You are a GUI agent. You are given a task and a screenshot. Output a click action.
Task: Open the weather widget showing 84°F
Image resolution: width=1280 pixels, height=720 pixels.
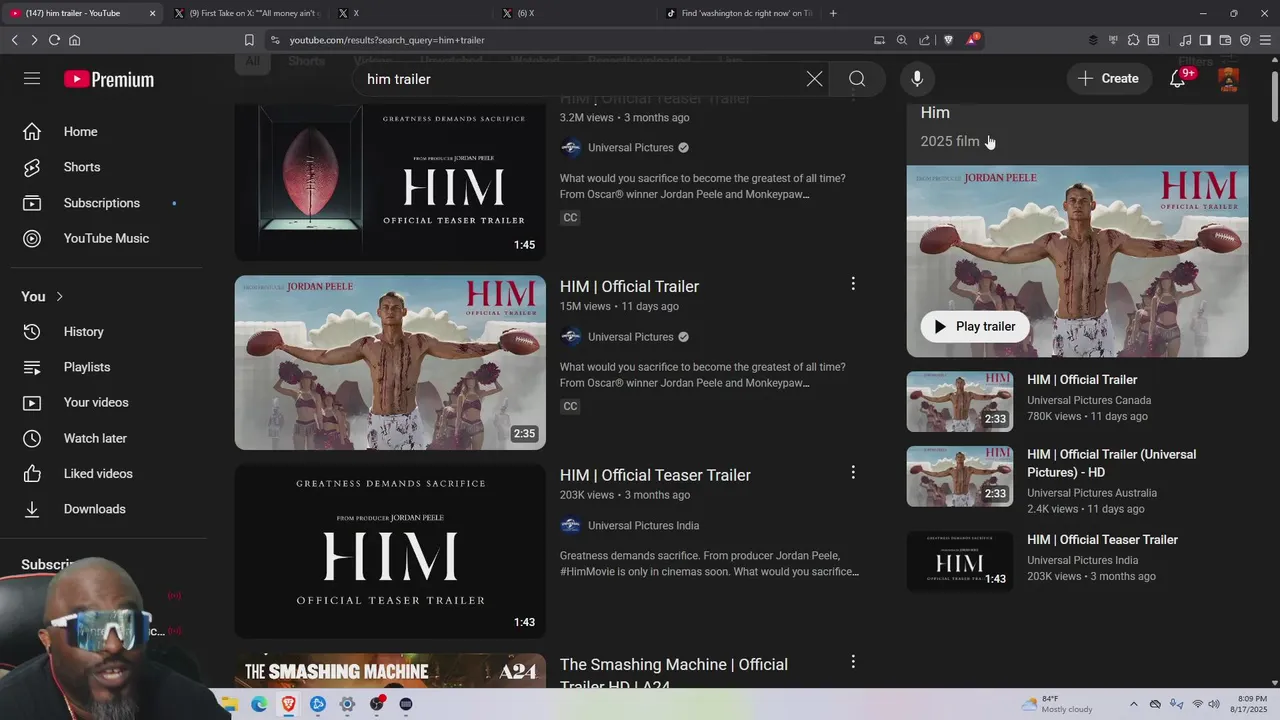(x=1056, y=704)
